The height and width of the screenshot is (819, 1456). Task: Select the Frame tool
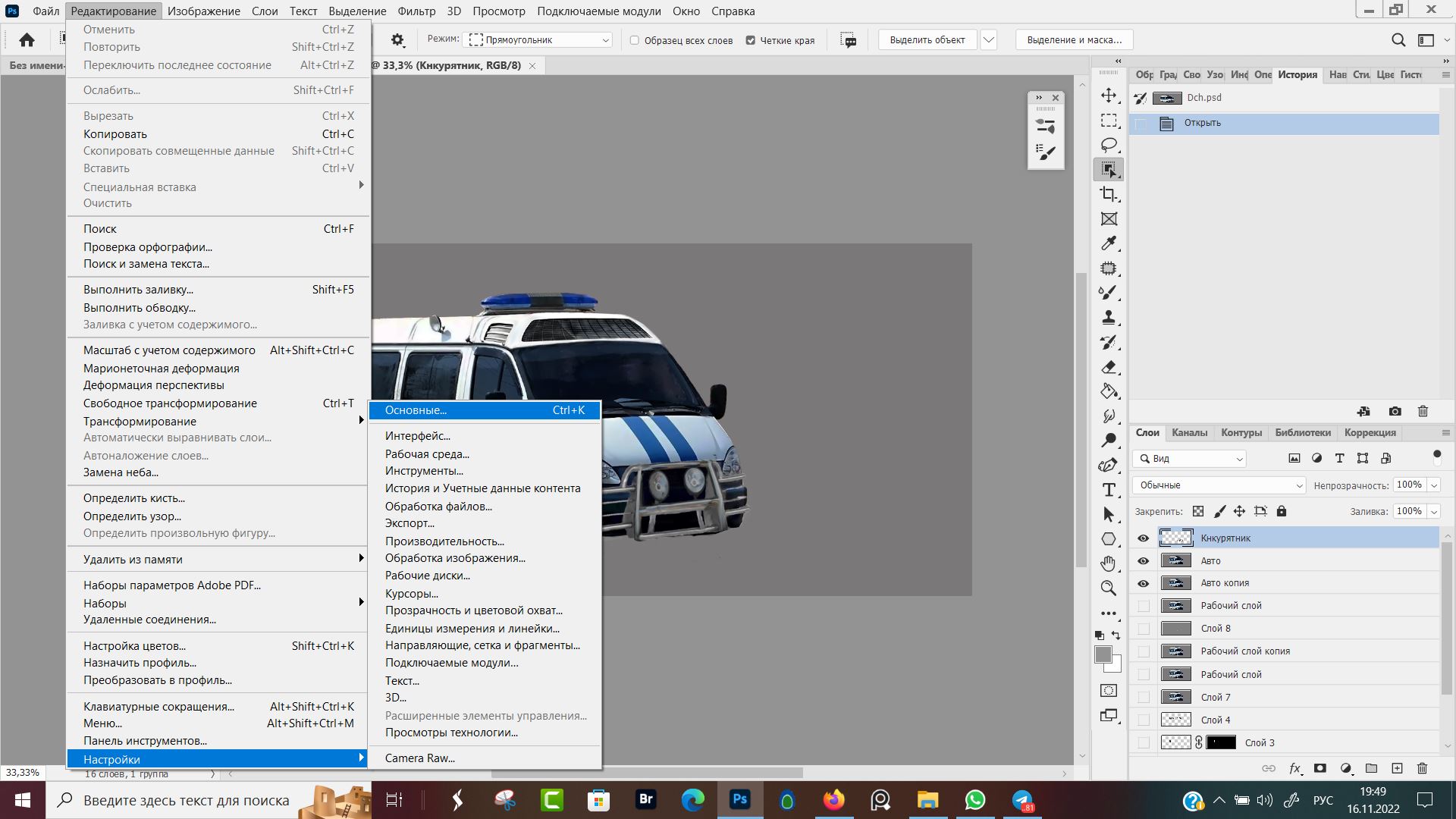(x=1109, y=219)
